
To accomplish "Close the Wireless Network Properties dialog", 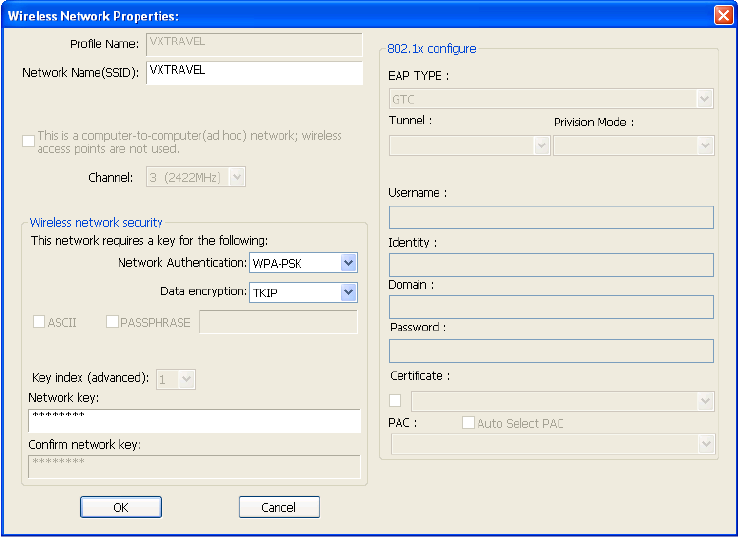I will tap(723, 16).
